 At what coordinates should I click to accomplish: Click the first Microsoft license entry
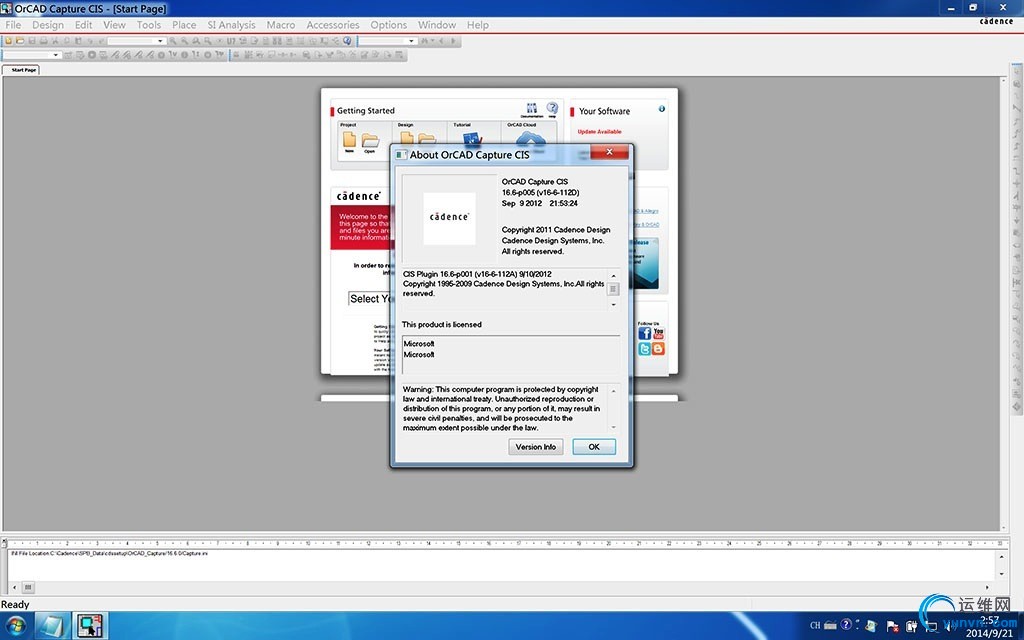[x=419, y=344]
